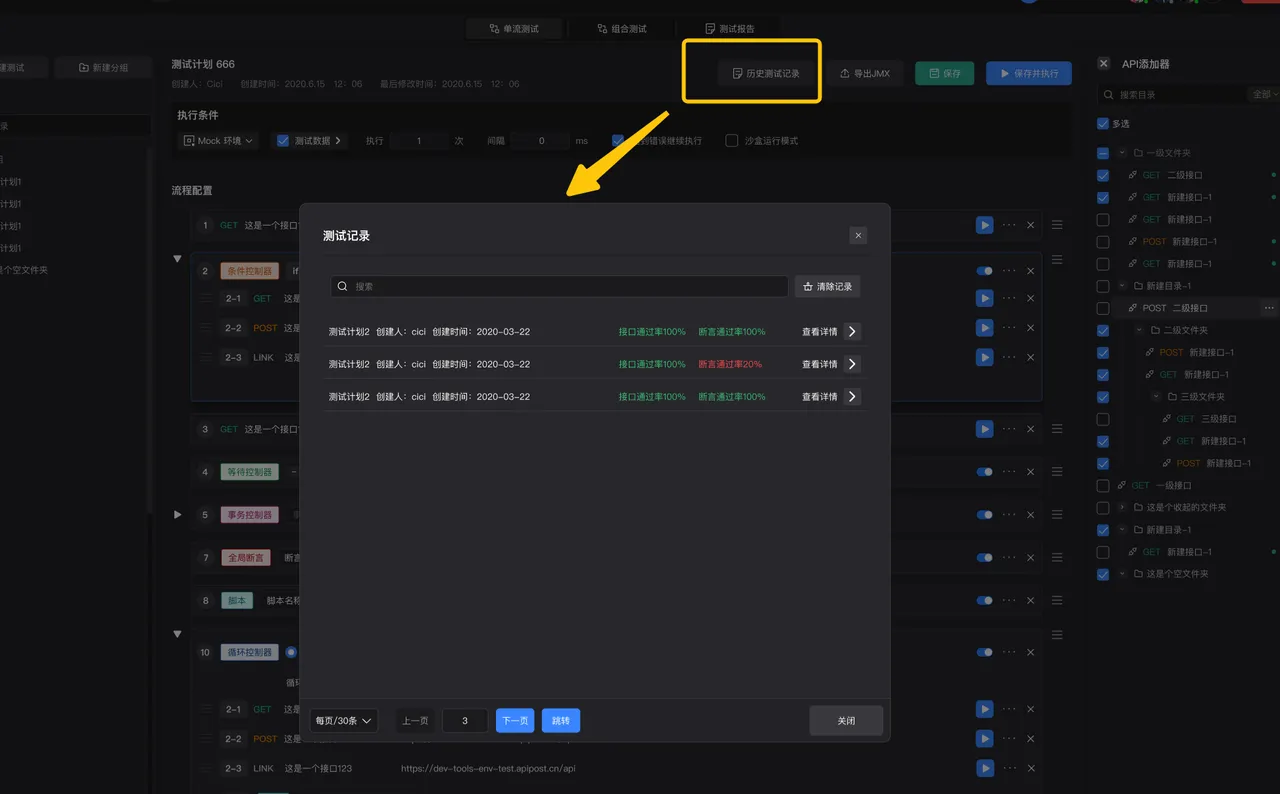1280x794 pixels.
Task: Switch to the 测试报告 tab
Action: pyautogui.click(x=730, y=29)
